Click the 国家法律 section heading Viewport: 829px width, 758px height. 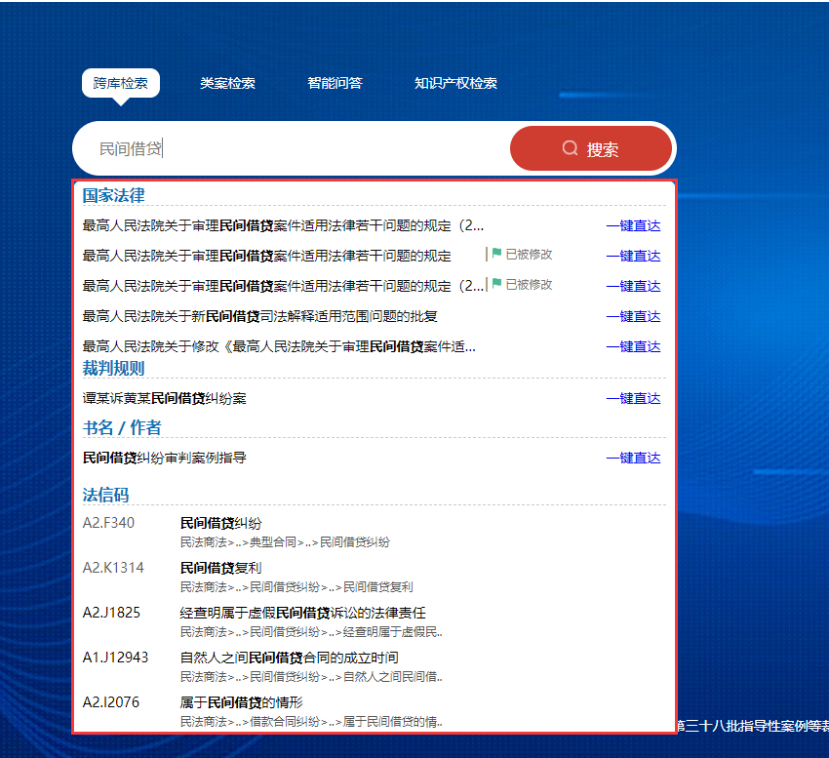[x=114, y=195]
